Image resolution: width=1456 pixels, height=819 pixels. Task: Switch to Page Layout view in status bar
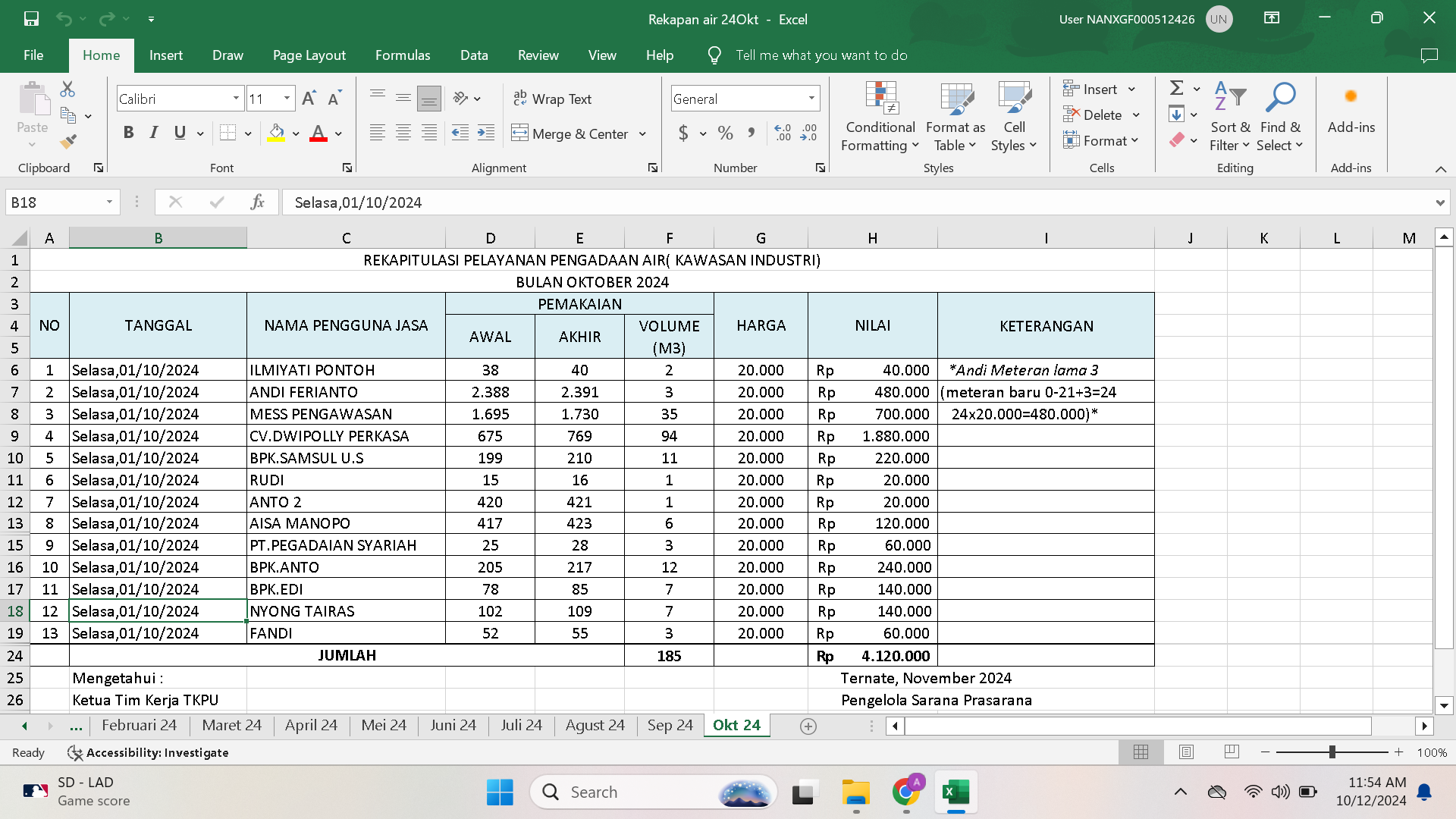click(x=1186, y=752)
